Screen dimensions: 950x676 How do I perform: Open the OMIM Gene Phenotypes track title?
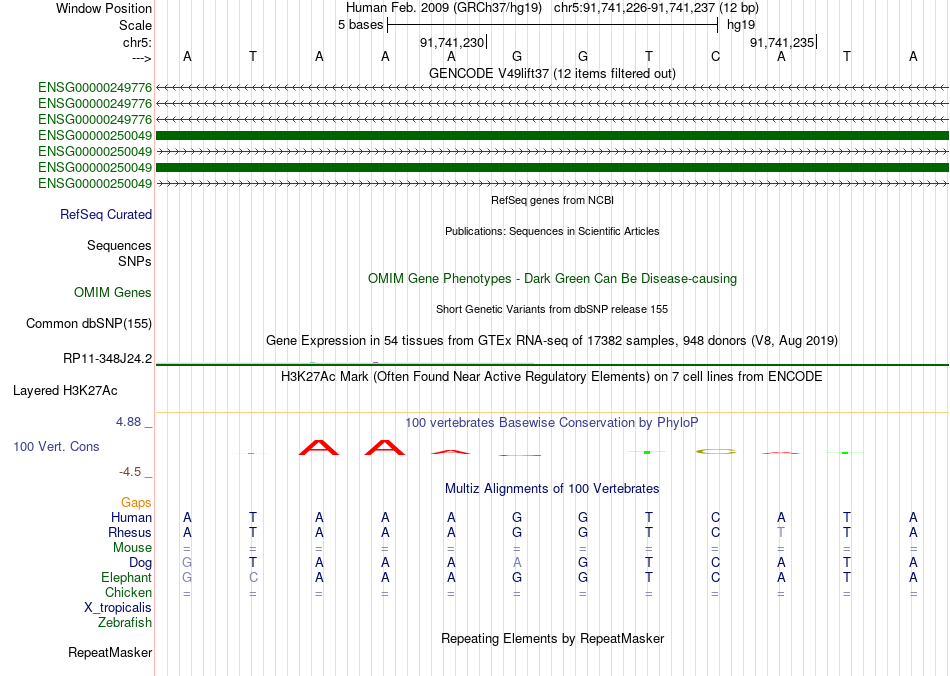[552, 279]
